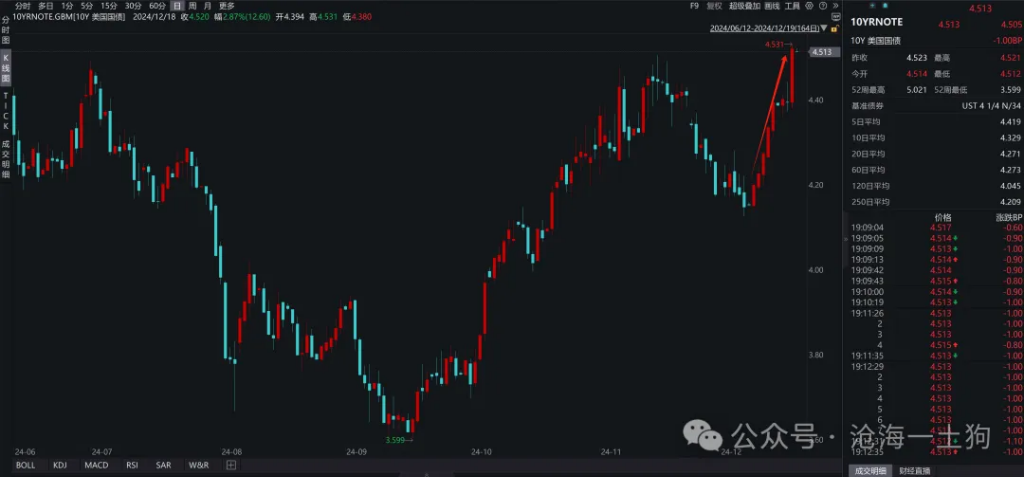This screenshot has height=477, width=1024.
Task: Toggle the BOLL indicator
Action: coord(26,465)
